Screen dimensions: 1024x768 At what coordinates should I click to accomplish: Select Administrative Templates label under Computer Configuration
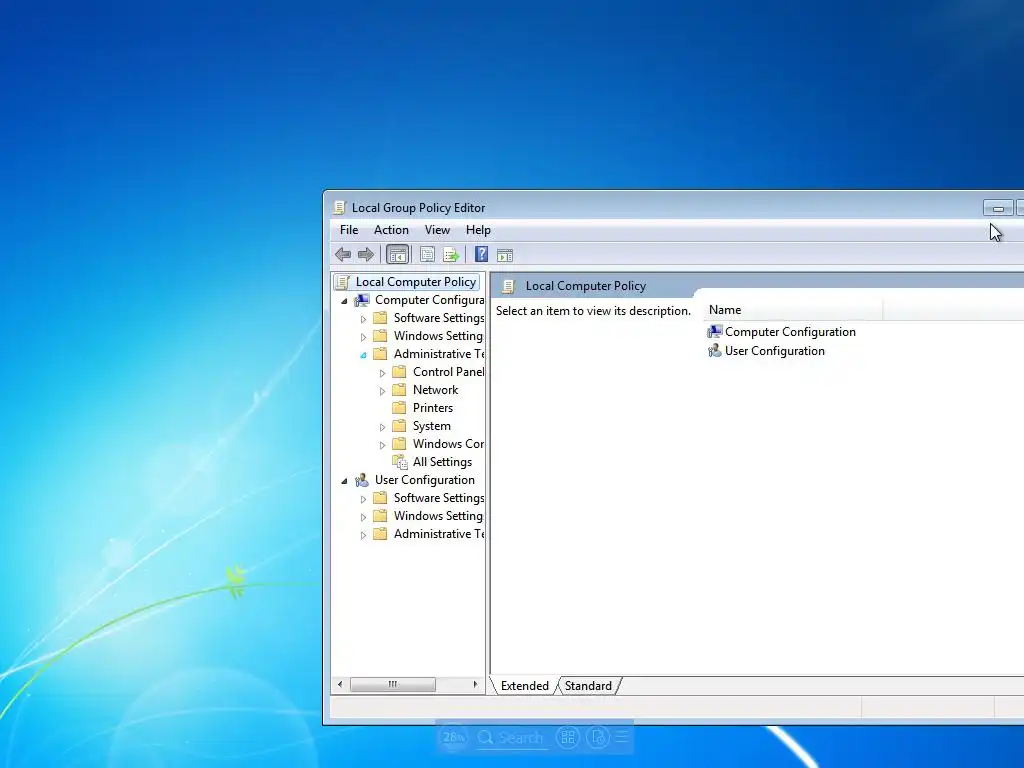(439, 354)
